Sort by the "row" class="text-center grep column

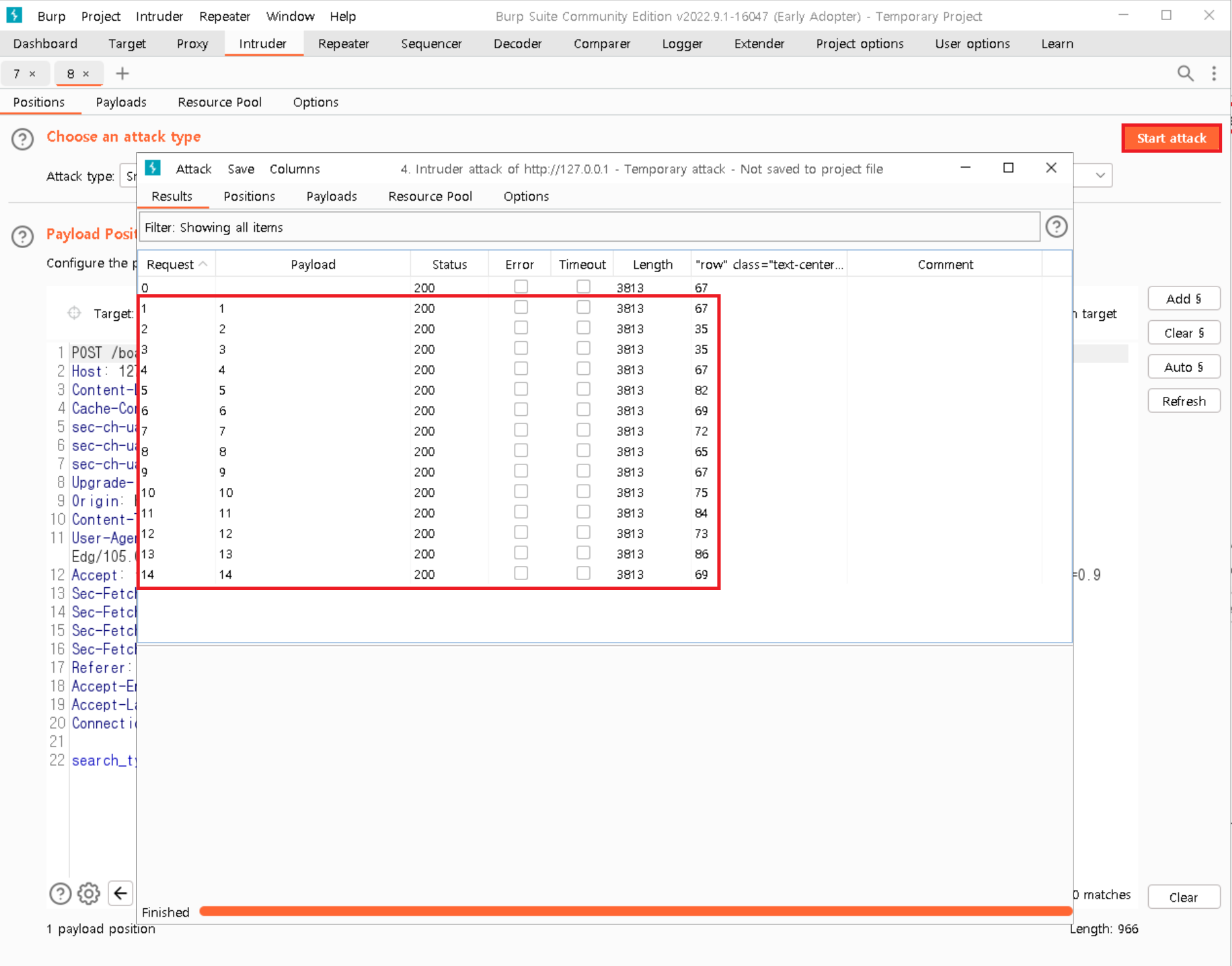click(x=769, y=264)
